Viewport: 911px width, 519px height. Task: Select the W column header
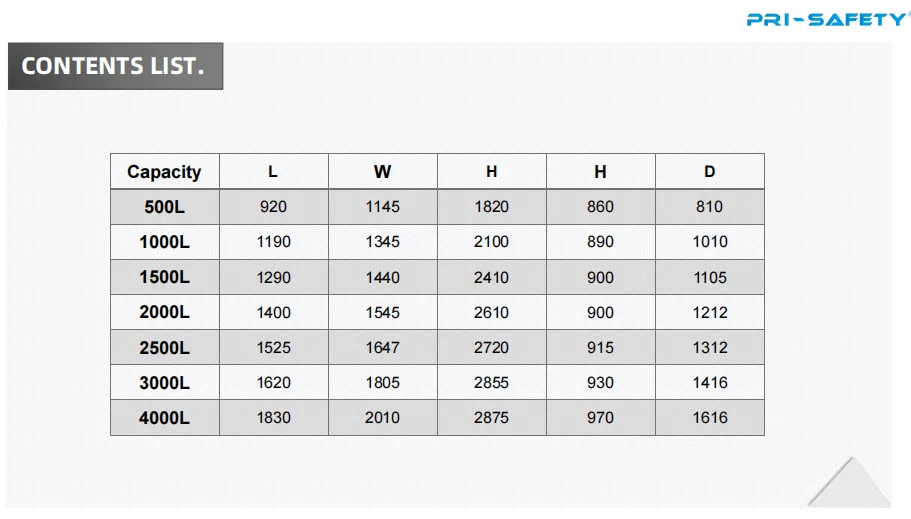click(x=382, y=172)
